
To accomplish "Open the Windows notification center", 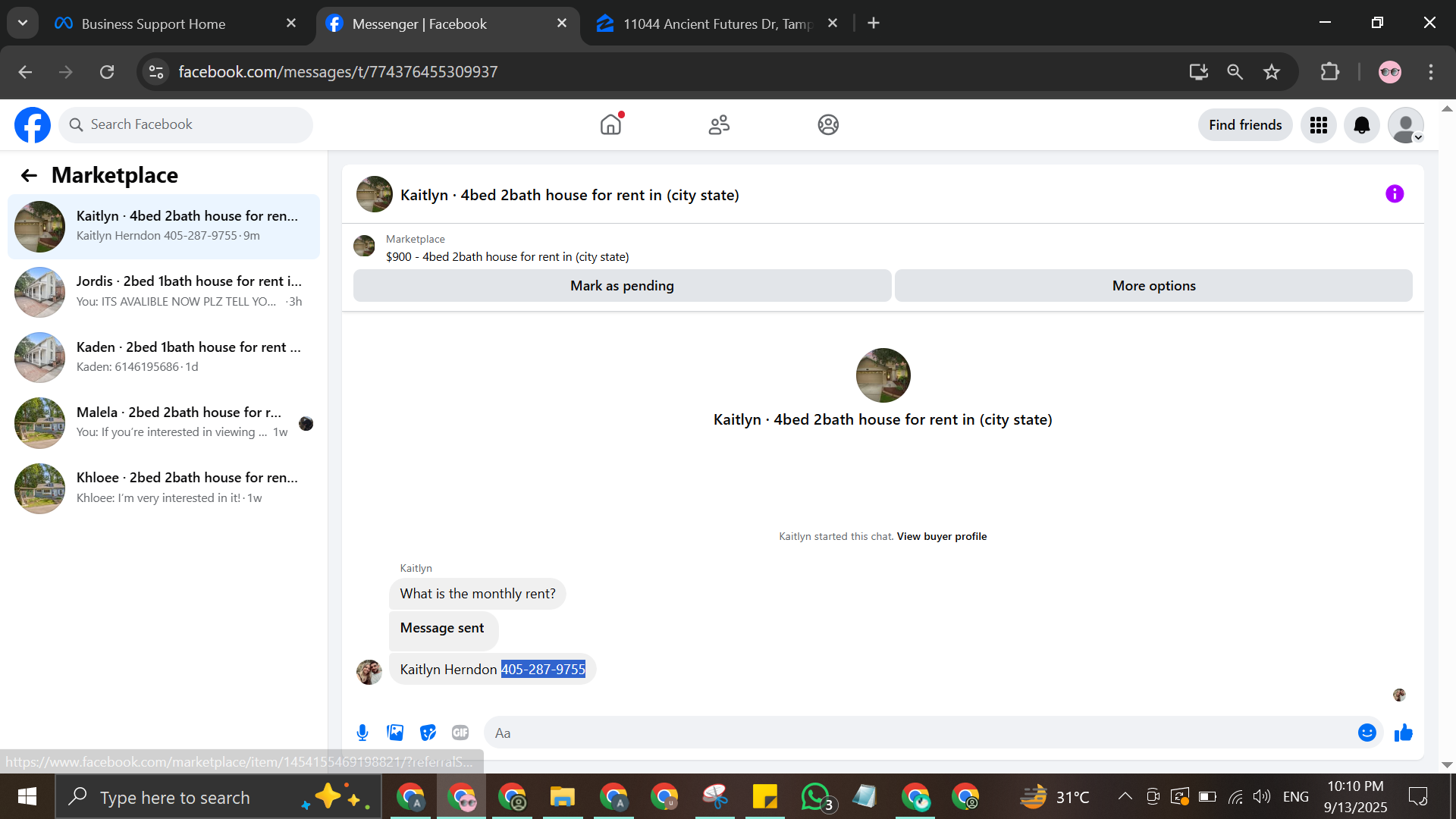I will [x=1418, y=797].
